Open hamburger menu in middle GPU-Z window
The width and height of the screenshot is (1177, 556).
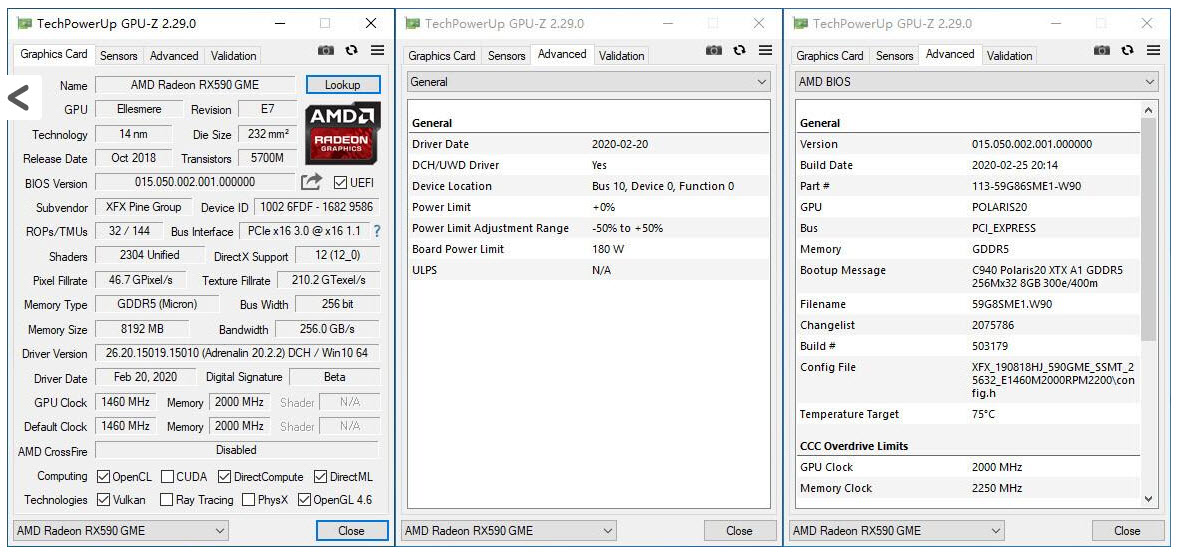(765, 50)
